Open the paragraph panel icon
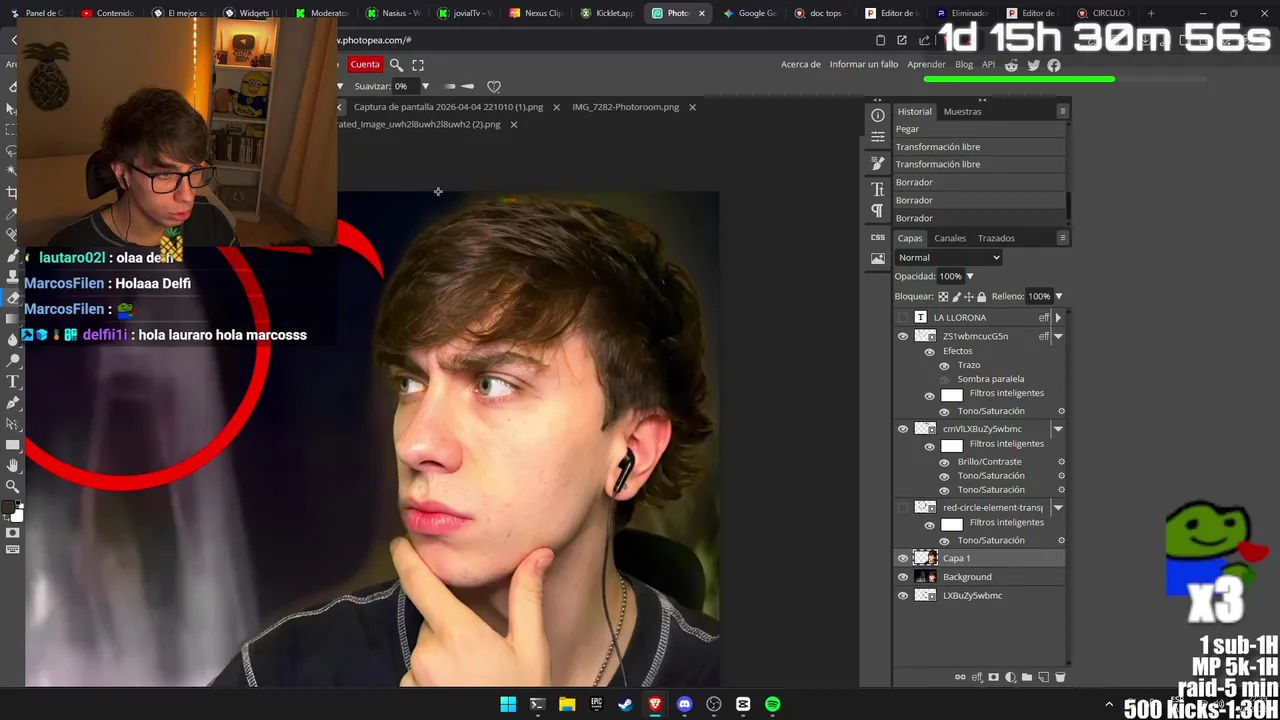The image size is (1280, 720). pyautogui.click(x=878, y=211)
